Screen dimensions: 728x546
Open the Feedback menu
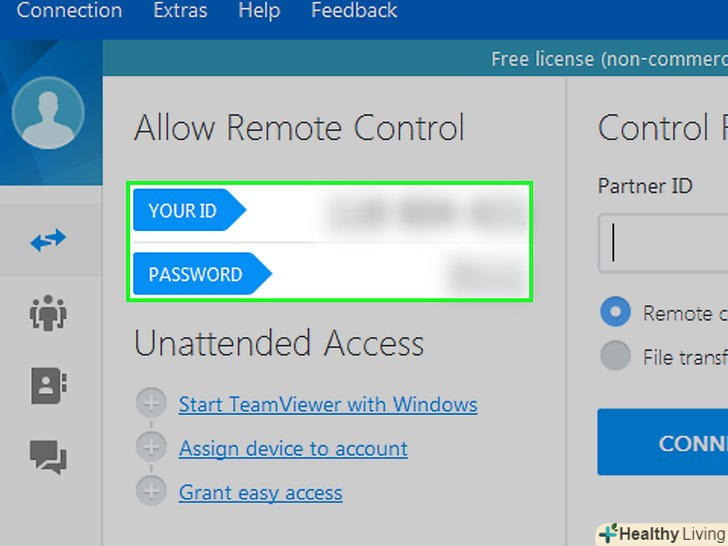pyautogui.click(x=354, y=12)
